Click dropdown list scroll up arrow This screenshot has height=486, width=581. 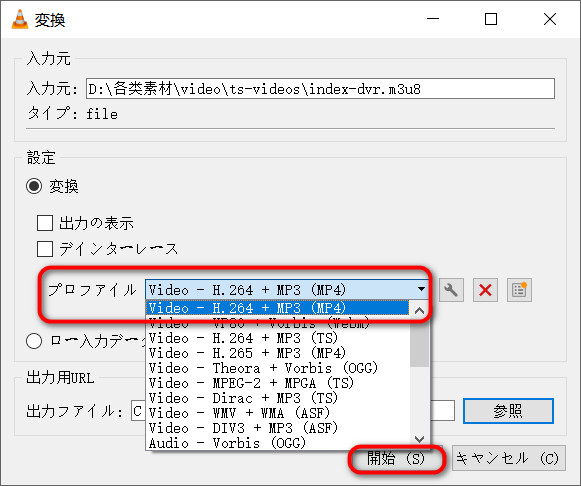click(x=419, y=310)
